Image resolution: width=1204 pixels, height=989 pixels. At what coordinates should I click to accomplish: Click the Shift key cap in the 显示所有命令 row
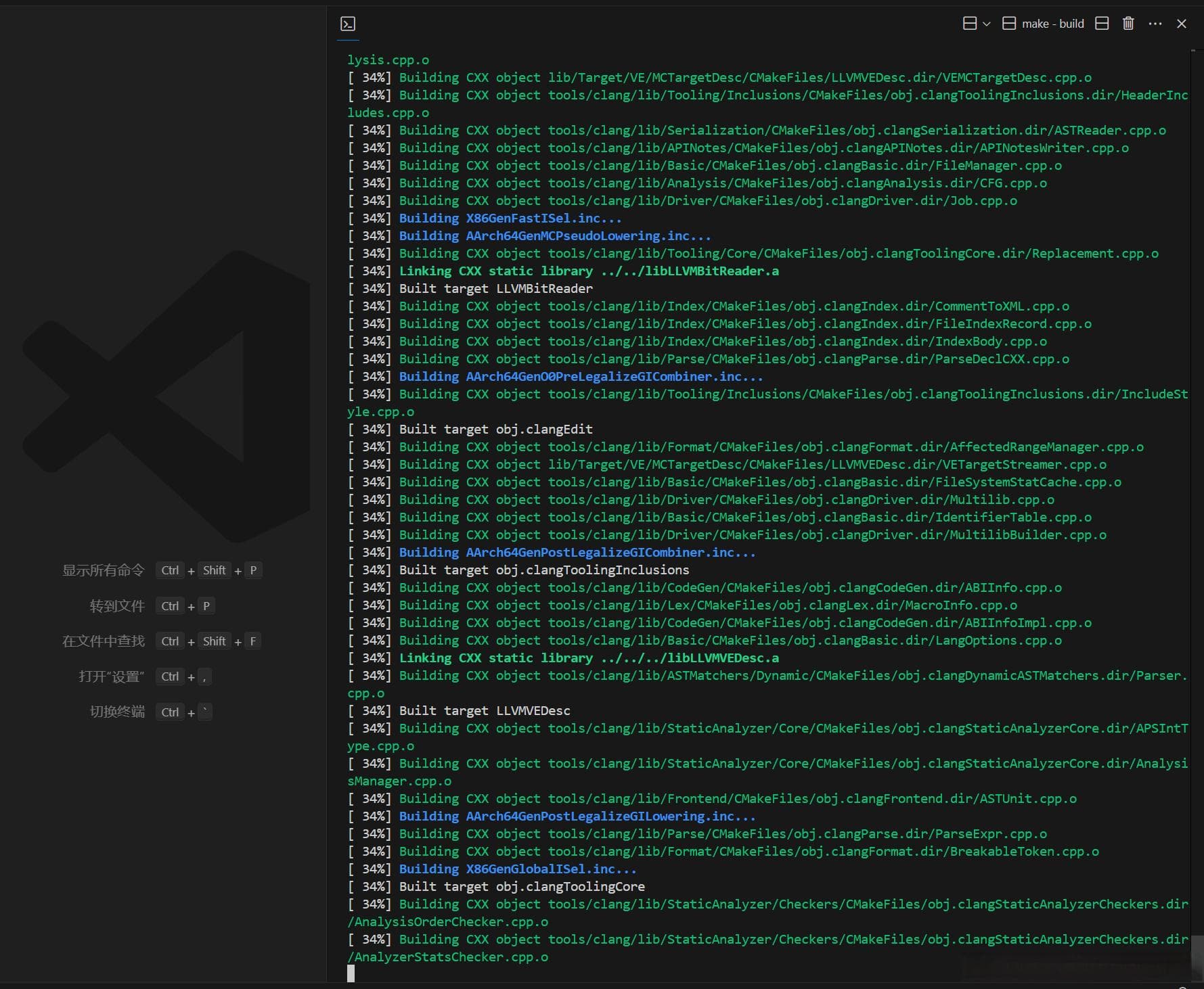point(215,570)
